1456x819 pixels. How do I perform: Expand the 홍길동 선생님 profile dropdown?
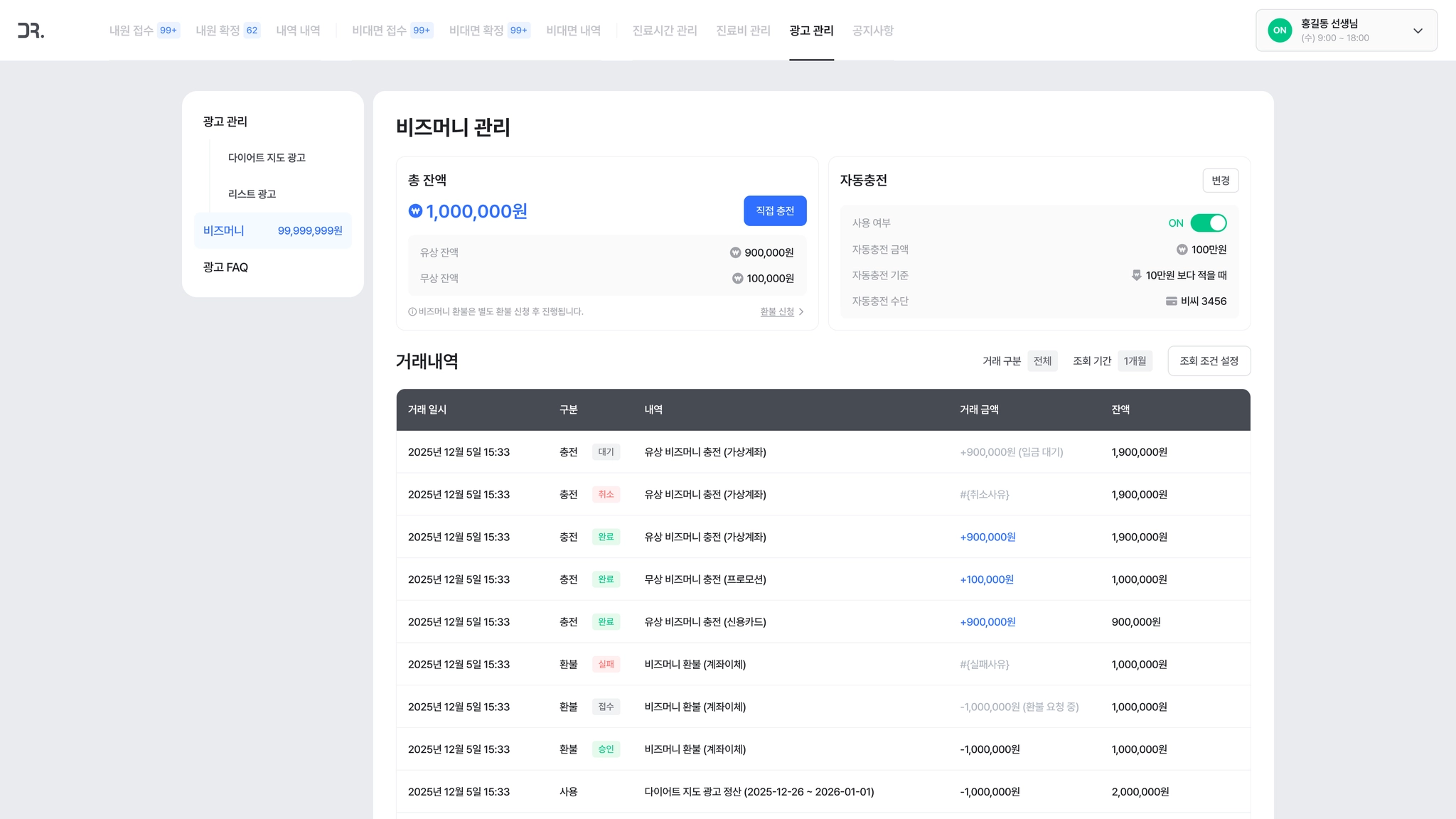pos(1418,31)
